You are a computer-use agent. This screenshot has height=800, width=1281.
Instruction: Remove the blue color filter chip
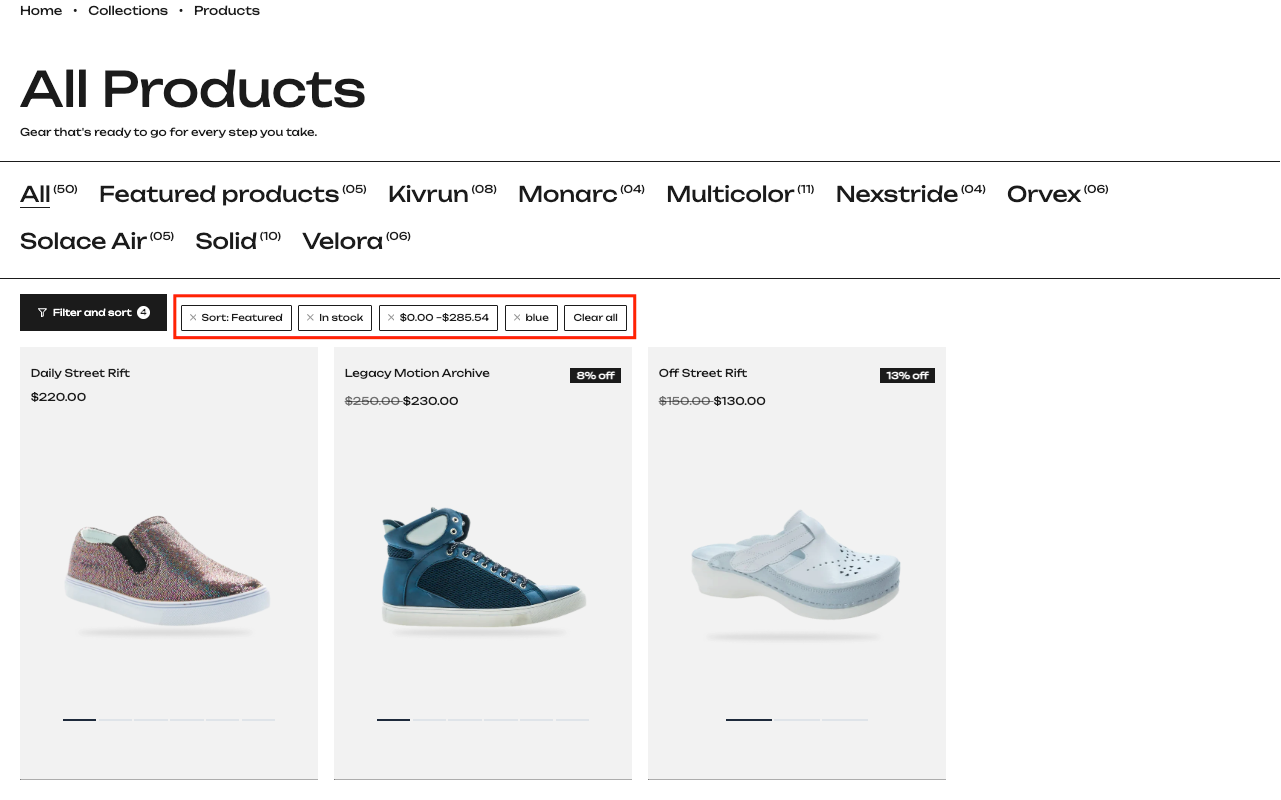[x=531, y=318]
